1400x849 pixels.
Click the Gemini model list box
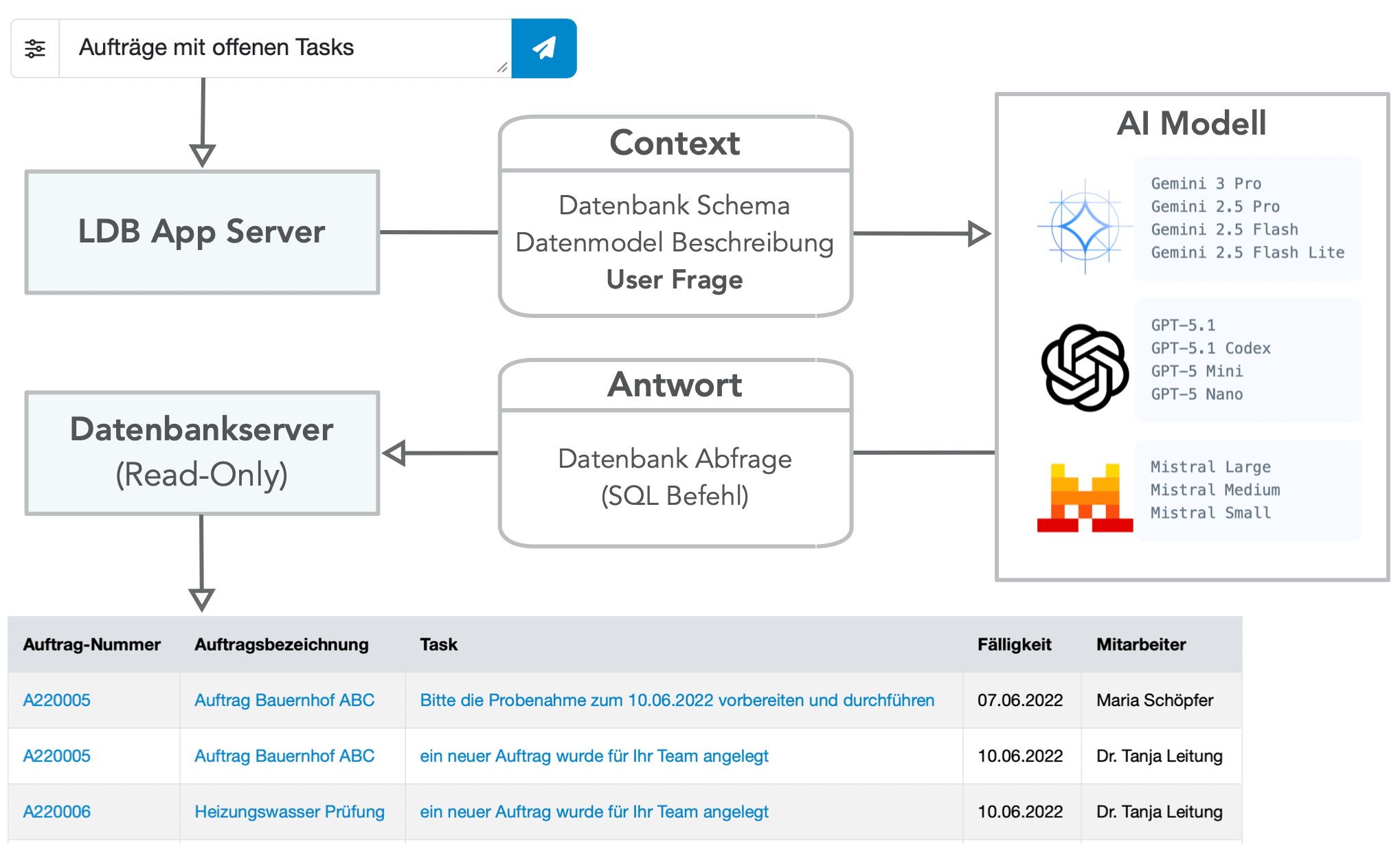tap(1247, 218)
